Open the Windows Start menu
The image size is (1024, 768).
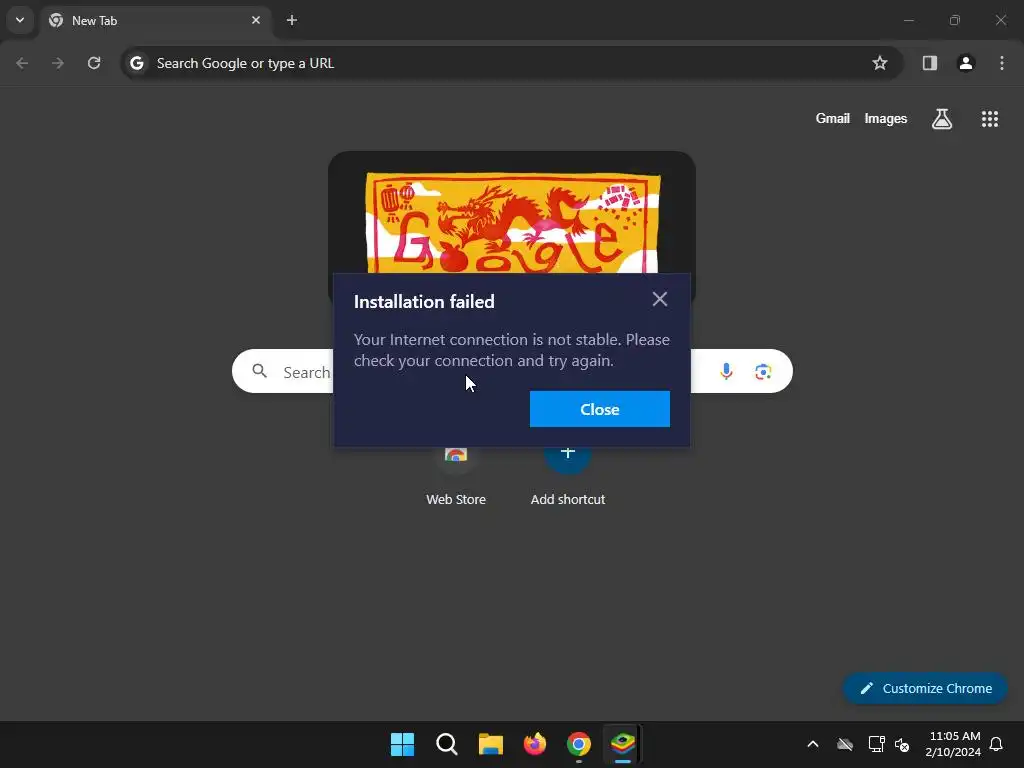[x=402, y=744]
